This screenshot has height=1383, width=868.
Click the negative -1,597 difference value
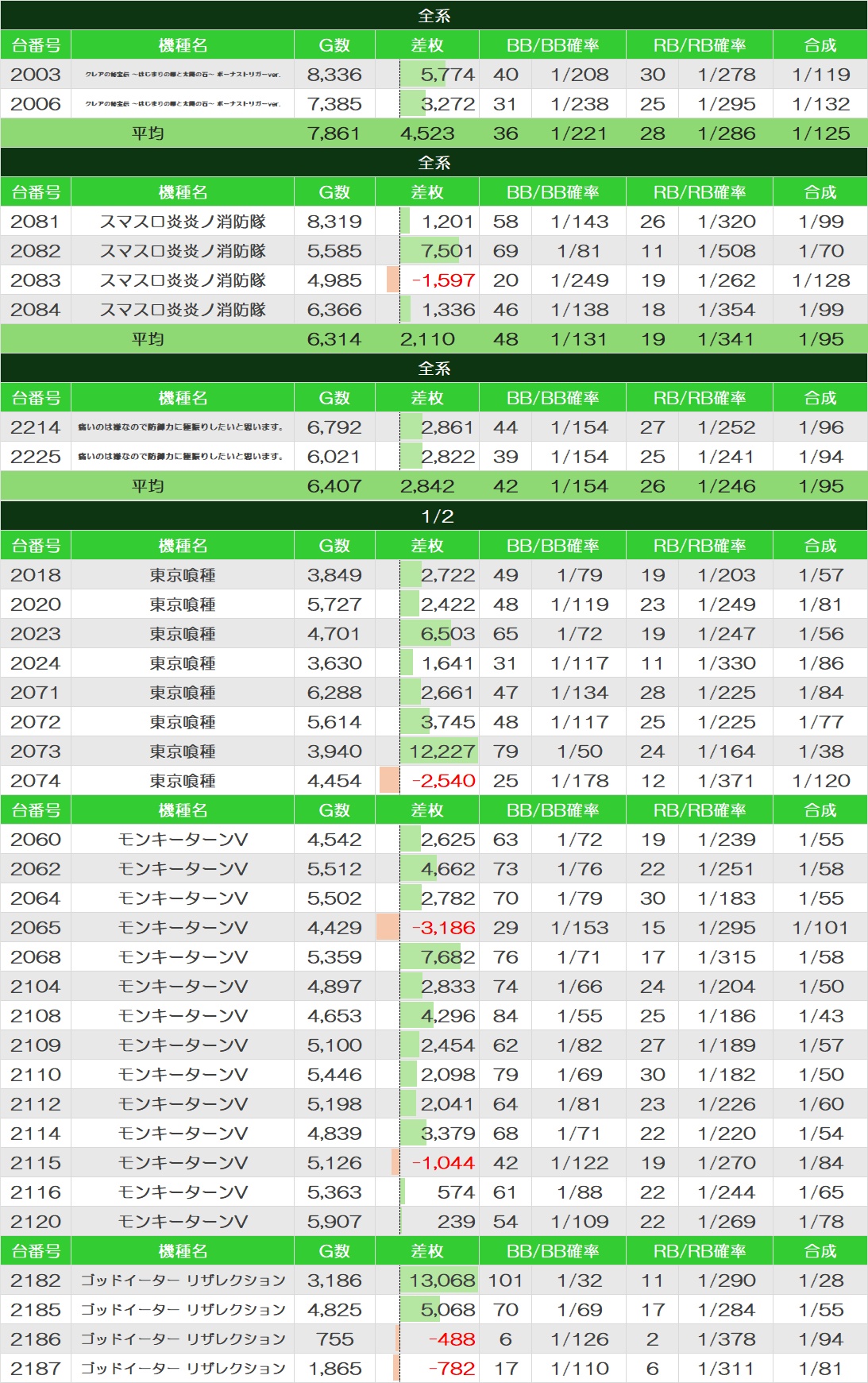tap(443, 280)
